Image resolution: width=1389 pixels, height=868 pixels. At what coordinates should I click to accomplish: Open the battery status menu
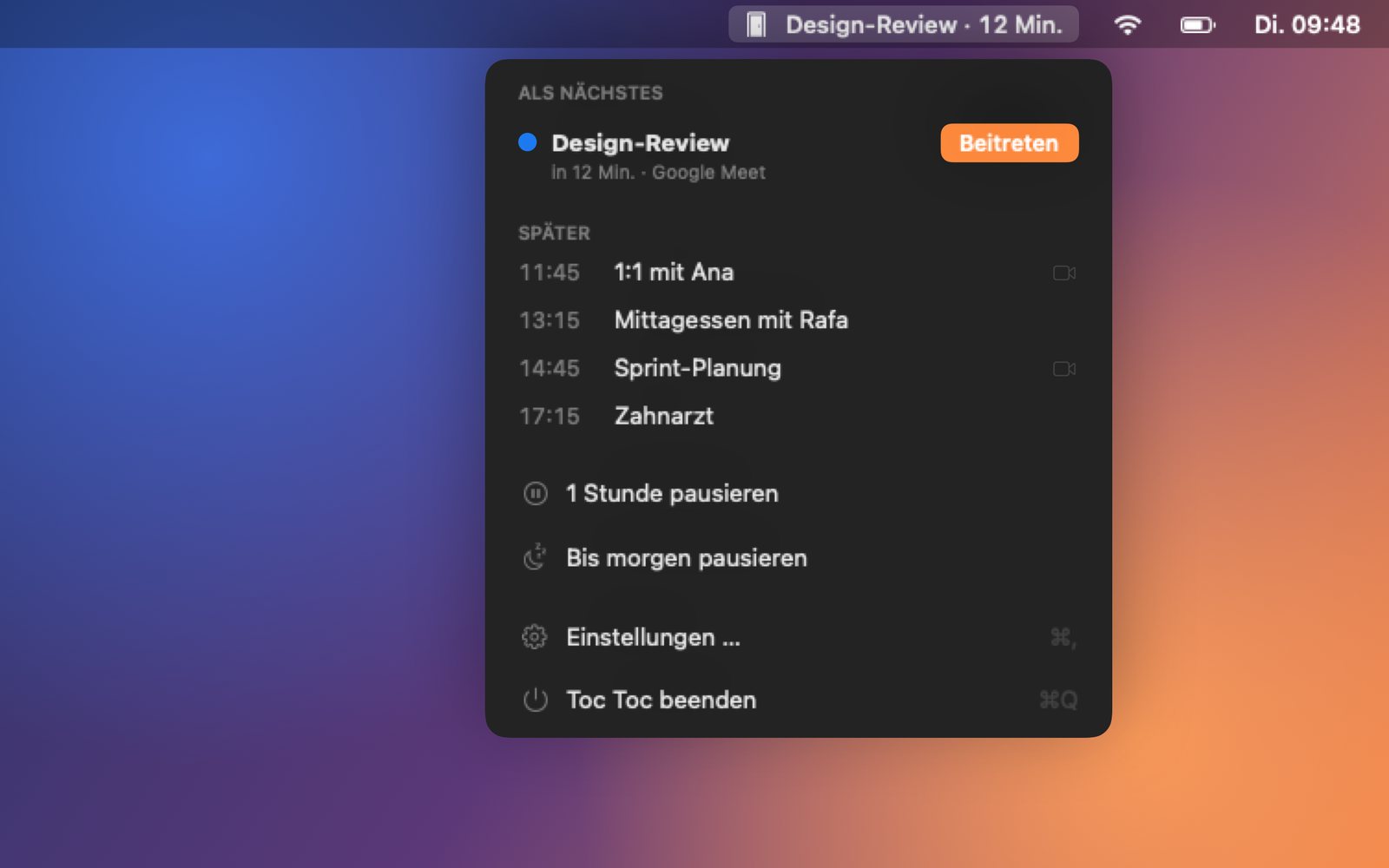(1197, 25)
